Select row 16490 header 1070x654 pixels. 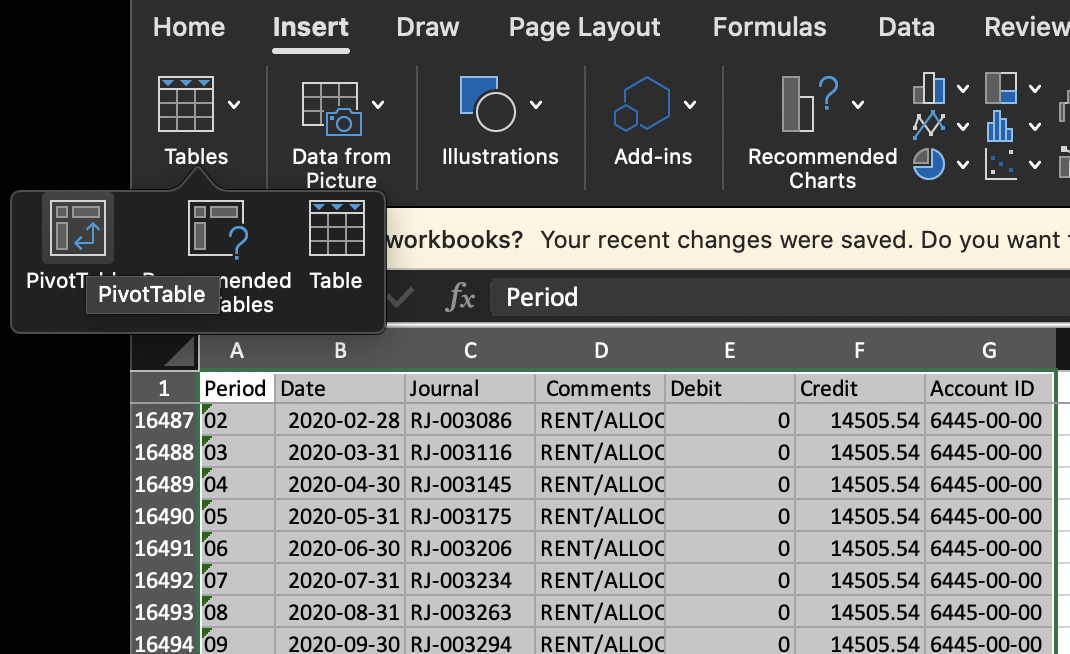[164, 517]
